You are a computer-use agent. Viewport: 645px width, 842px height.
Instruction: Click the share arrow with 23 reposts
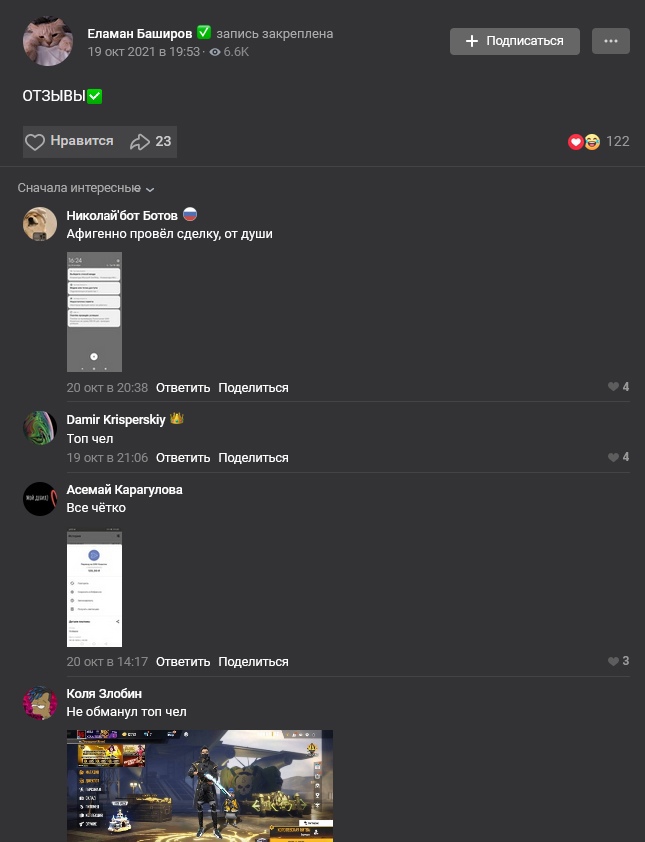click(x=150, y=141)
